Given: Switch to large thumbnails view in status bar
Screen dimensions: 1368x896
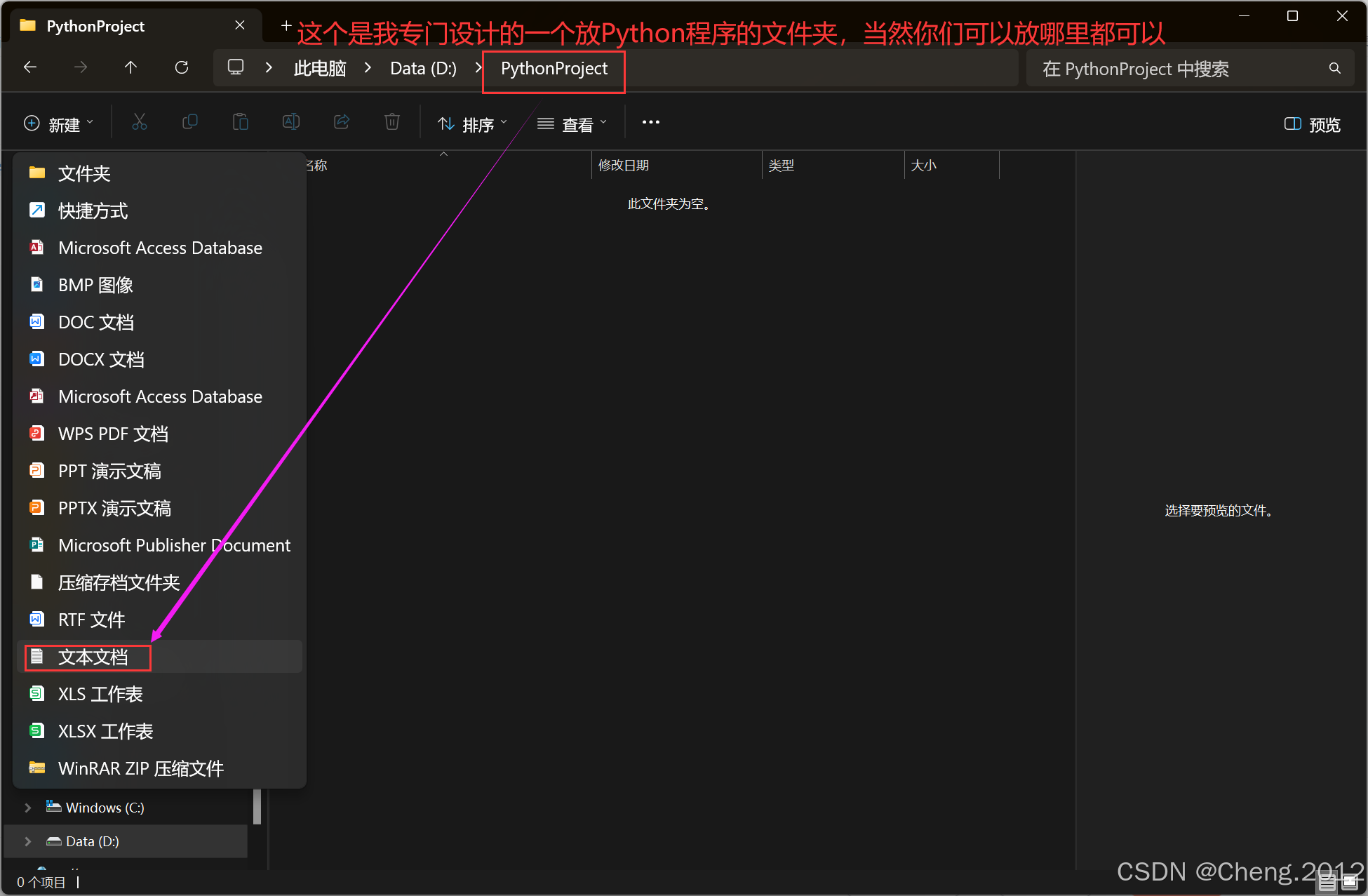Looking at the screenshot, I should [1350, 883].
